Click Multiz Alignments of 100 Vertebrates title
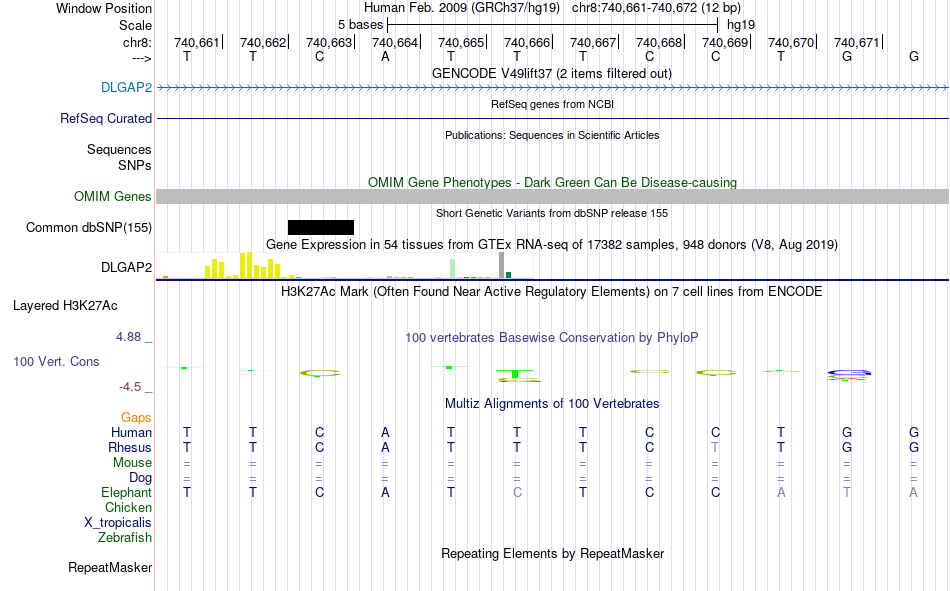The width and height of the screenshot is (950, 591). tap(552, 404)
